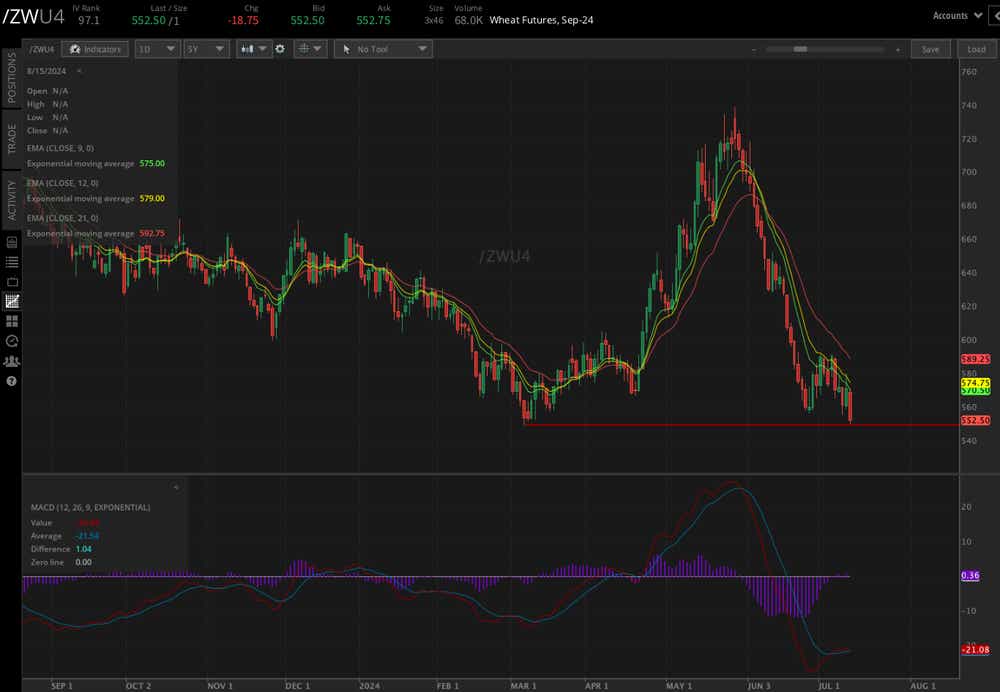Click the refresh clock sidebar icon
This screenshot has width=1000, height=692.
[12, 341]
